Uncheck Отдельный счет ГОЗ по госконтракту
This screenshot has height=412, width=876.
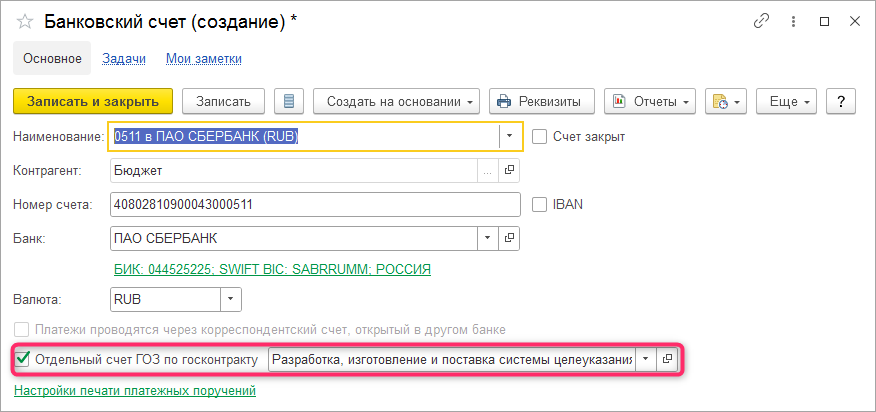pyautogui.click(x=23, y=358)
